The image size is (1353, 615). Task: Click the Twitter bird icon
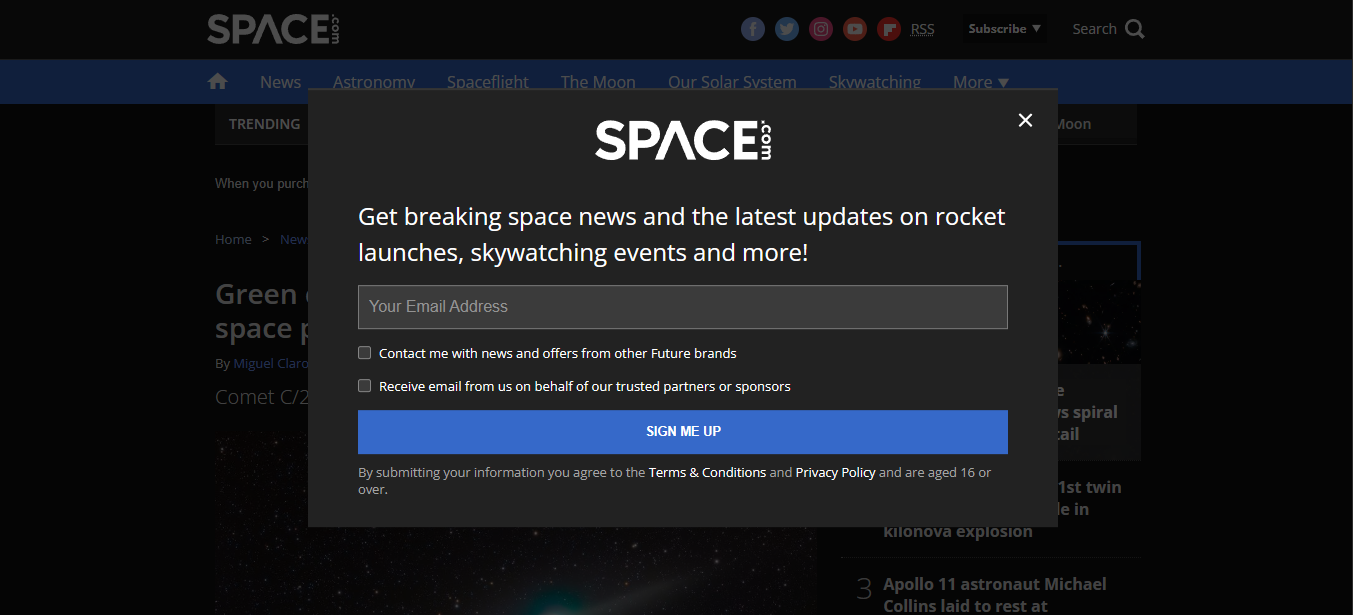pos(786,28)
